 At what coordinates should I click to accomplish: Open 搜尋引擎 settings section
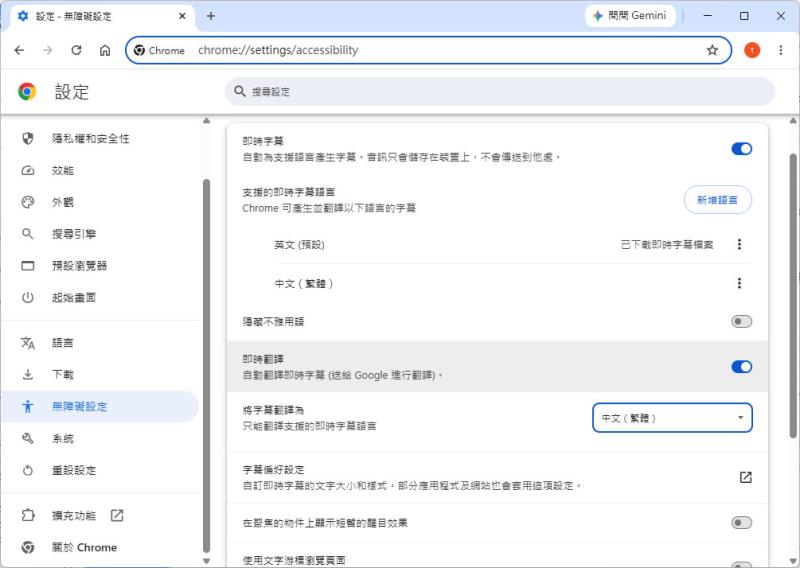pos(100,234)
